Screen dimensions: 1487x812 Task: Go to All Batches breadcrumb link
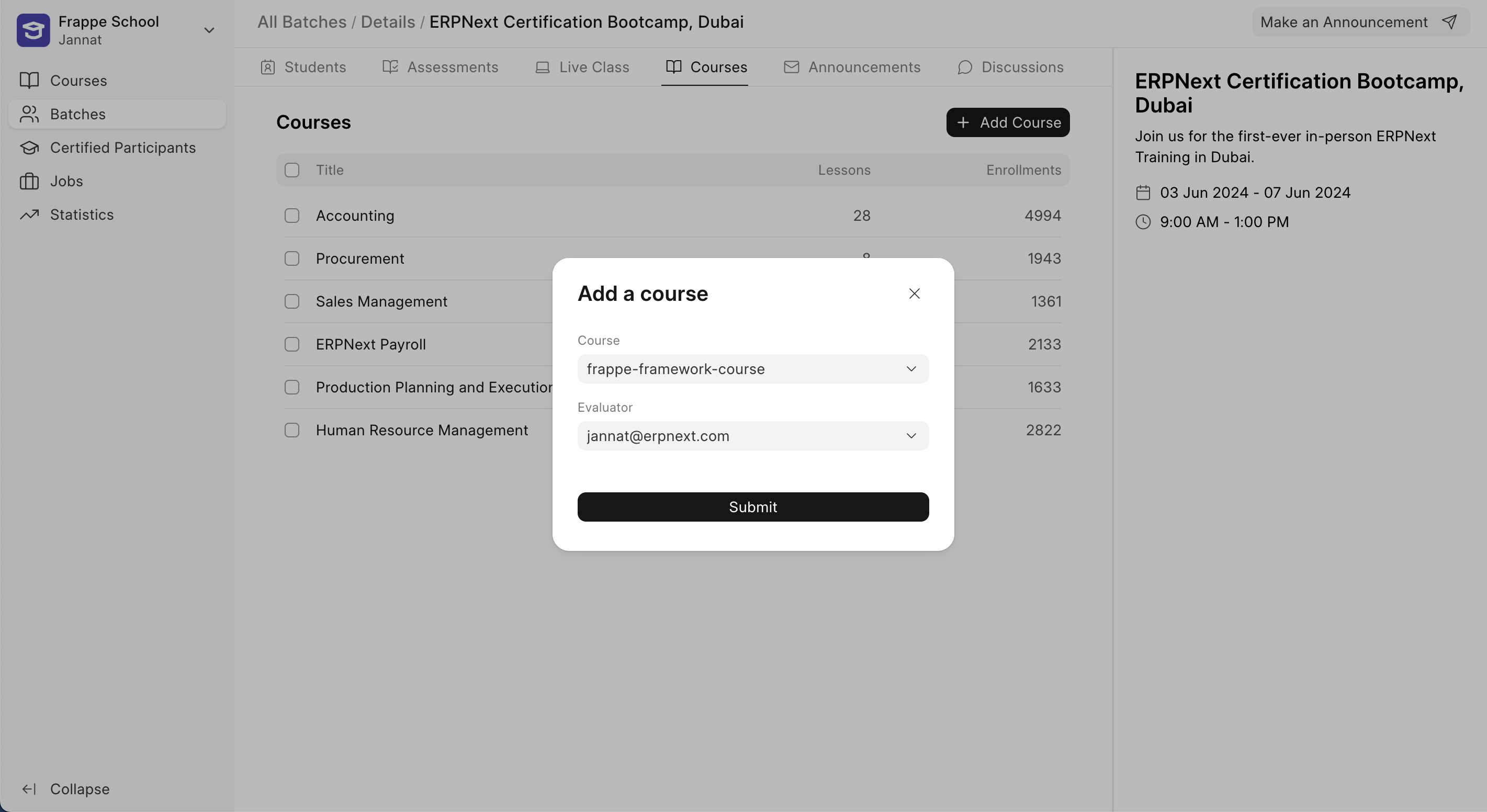(x=301, y=22)
